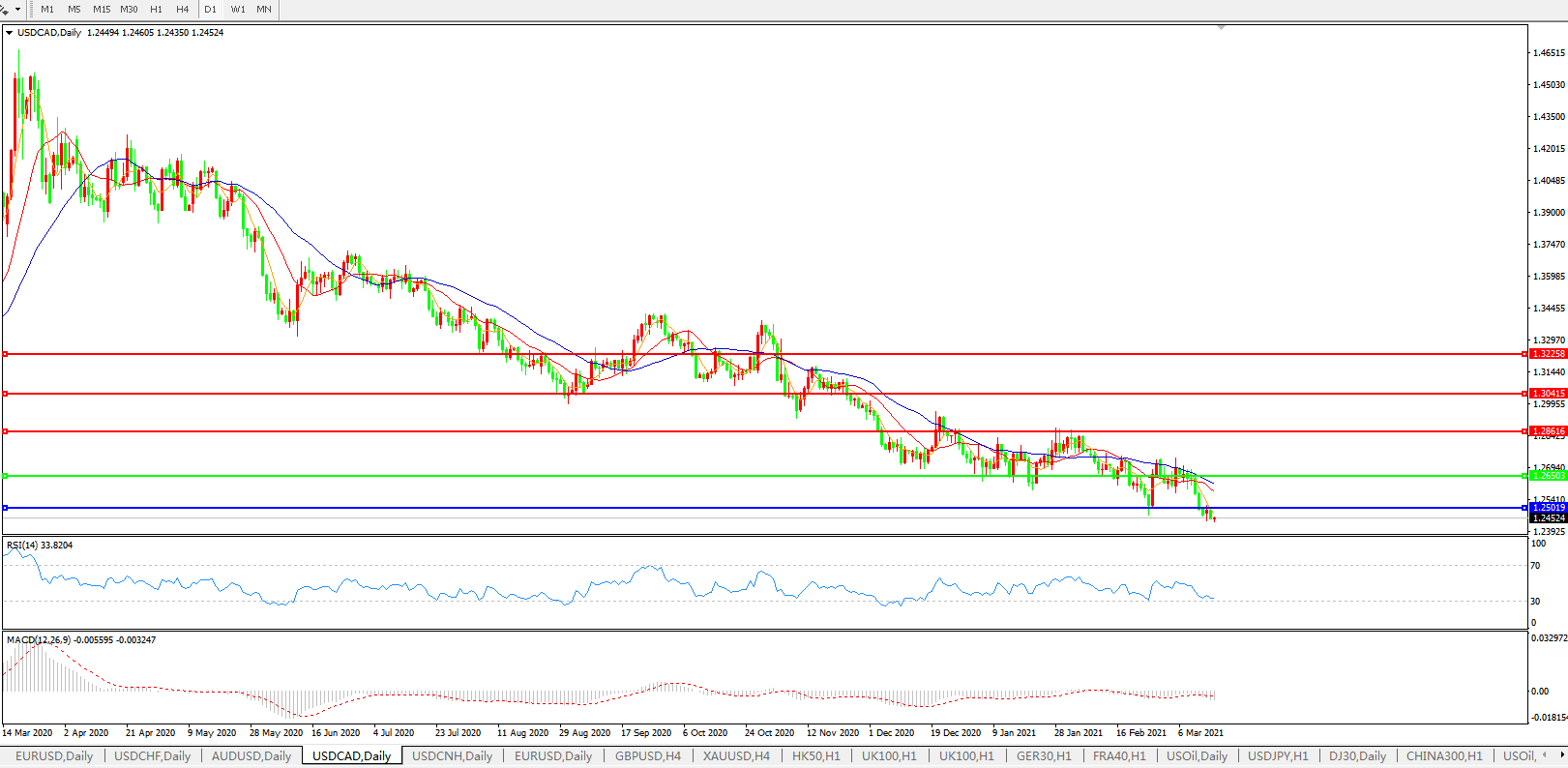Switch timeframe to M1
The width and height of the screenshot is (1568, 768).
tap(47, 10)
